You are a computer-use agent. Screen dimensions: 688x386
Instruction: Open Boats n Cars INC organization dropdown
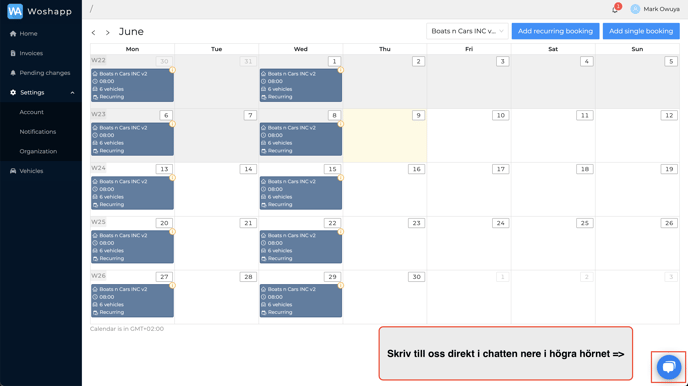click(x=467, y=31)
